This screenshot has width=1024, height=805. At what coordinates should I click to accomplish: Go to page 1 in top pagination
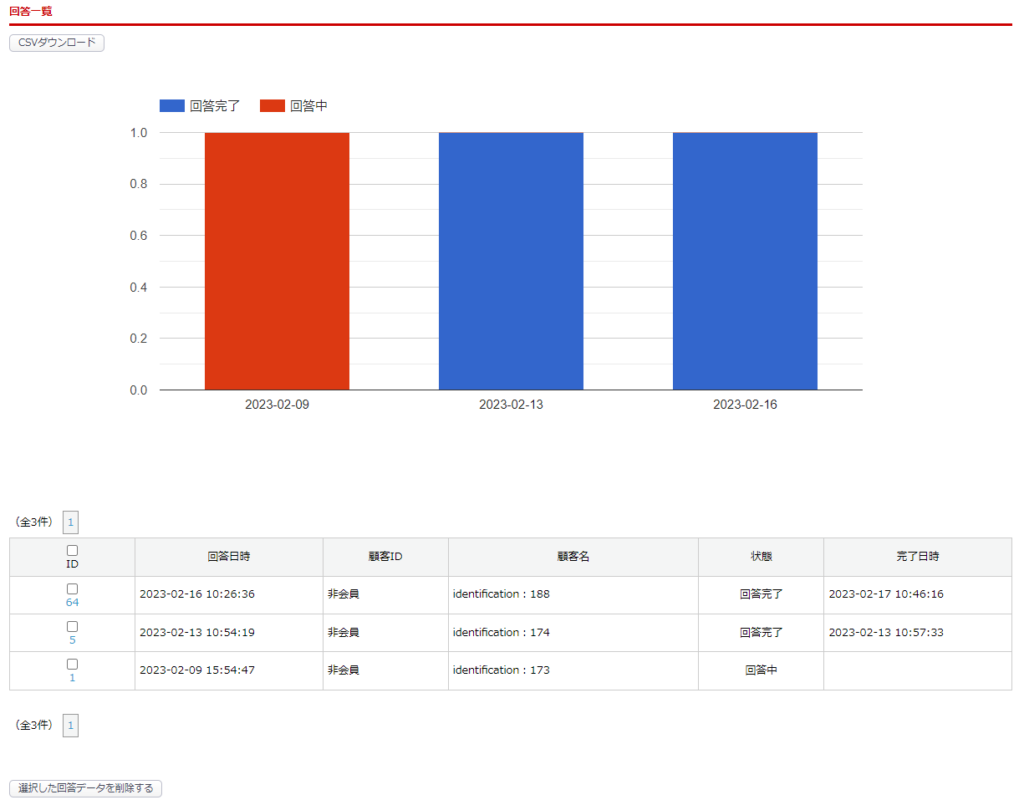[x=70, y=522]
